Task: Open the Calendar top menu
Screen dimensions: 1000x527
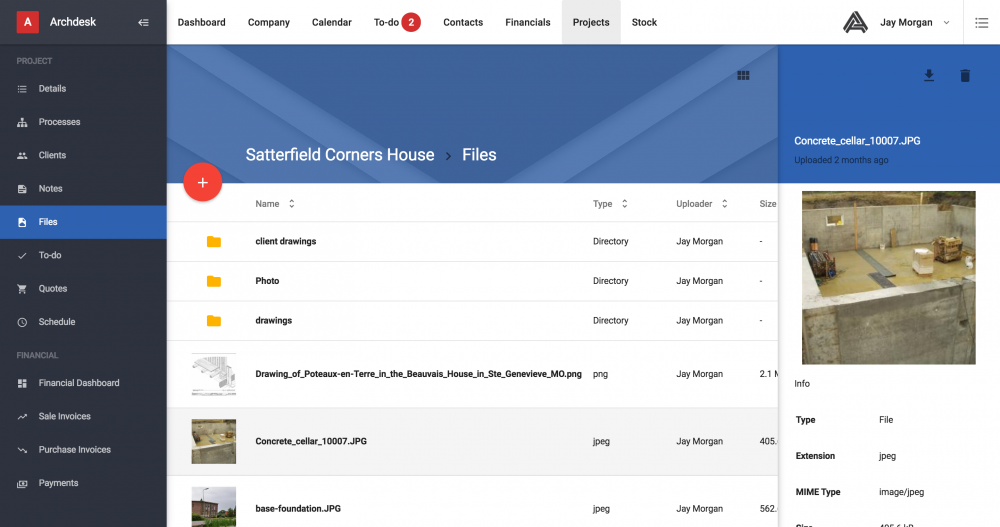Action: pos(332,22)
